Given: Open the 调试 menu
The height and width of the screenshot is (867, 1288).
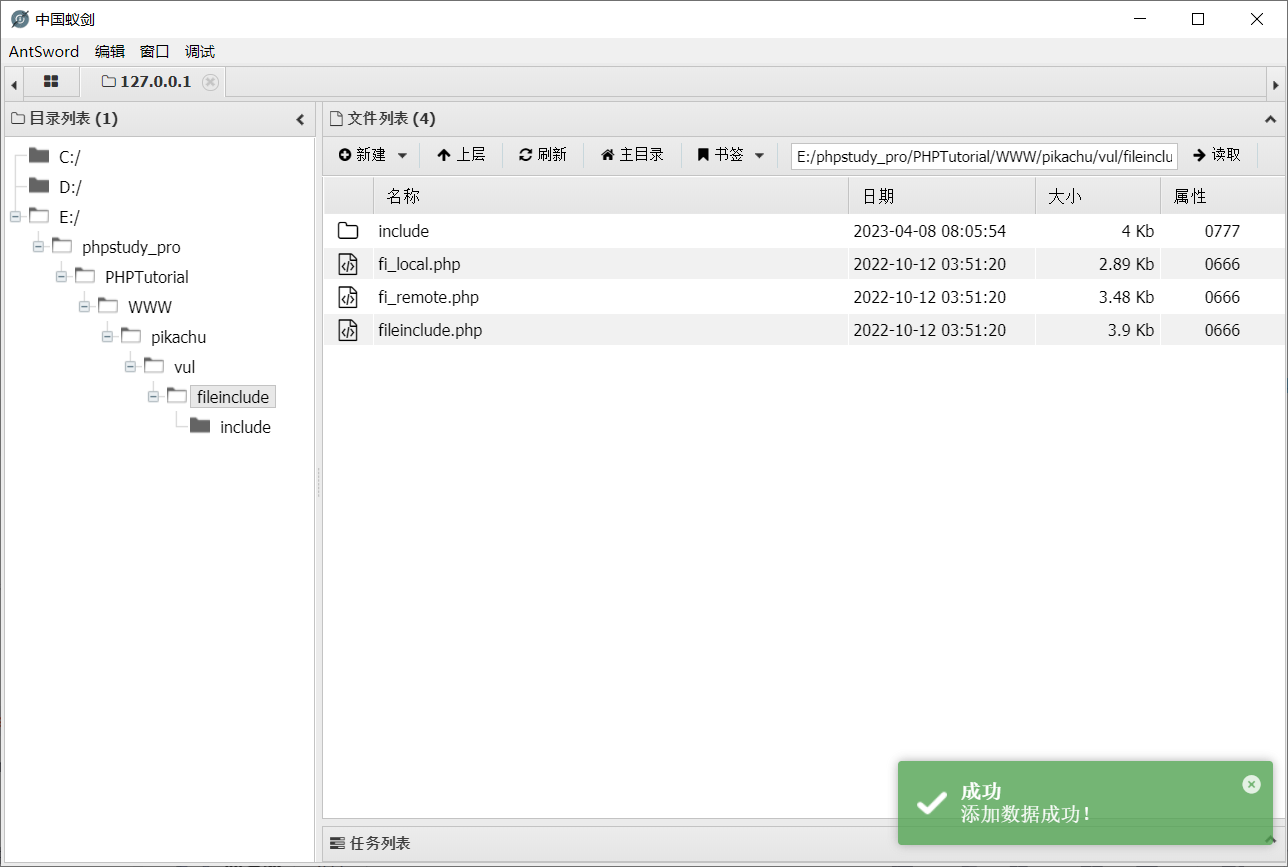Looking at the screenshot, I should tap(200, 52).
